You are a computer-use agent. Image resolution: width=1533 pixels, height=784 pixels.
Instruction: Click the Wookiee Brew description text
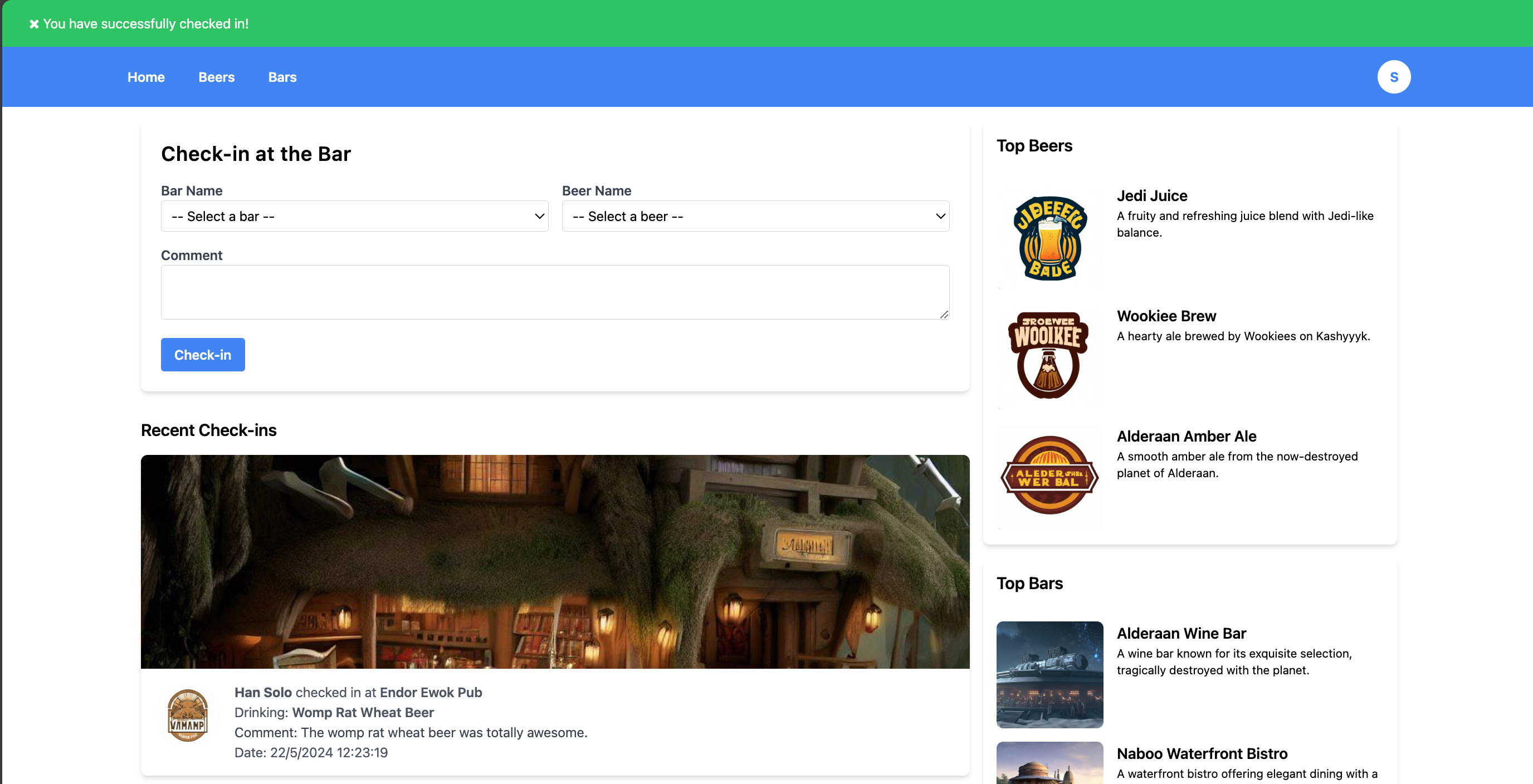coord(1243,336)
